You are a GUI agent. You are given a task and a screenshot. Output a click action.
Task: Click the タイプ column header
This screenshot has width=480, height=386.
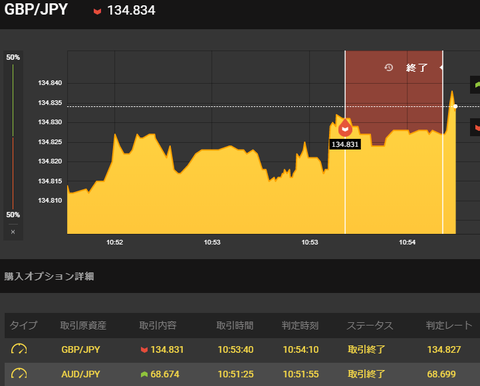[23, 325]
